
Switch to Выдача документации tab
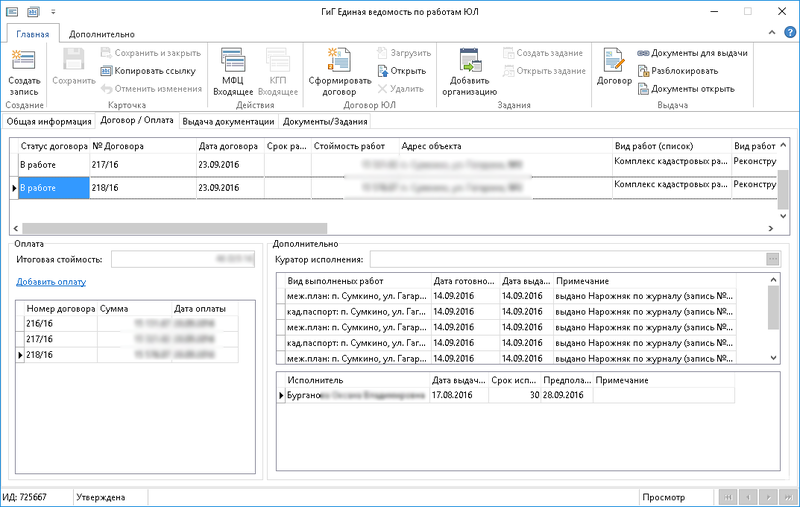[x=228, y=122]
